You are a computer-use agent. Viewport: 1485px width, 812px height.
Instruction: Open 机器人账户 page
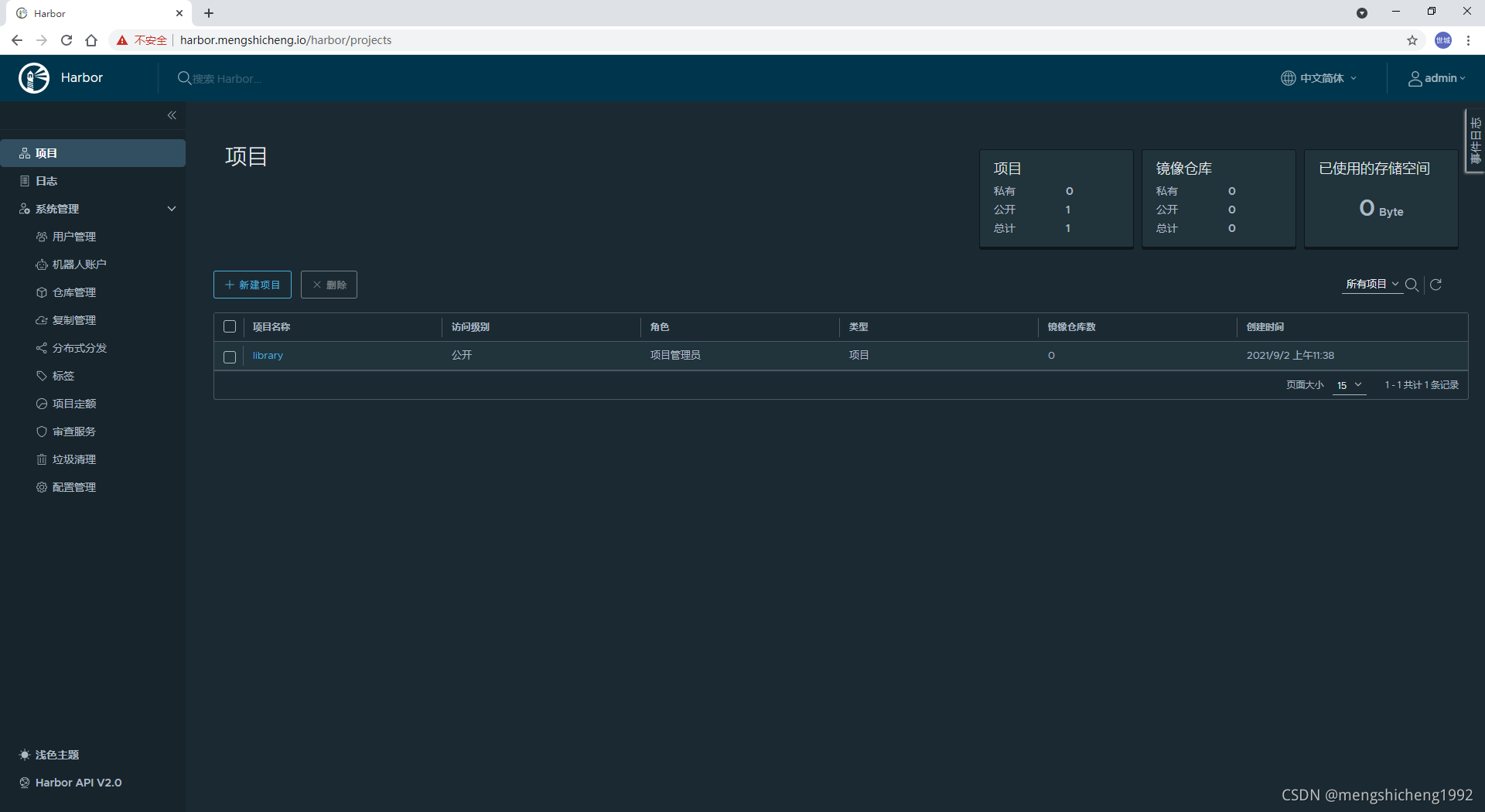coord(79,264)
